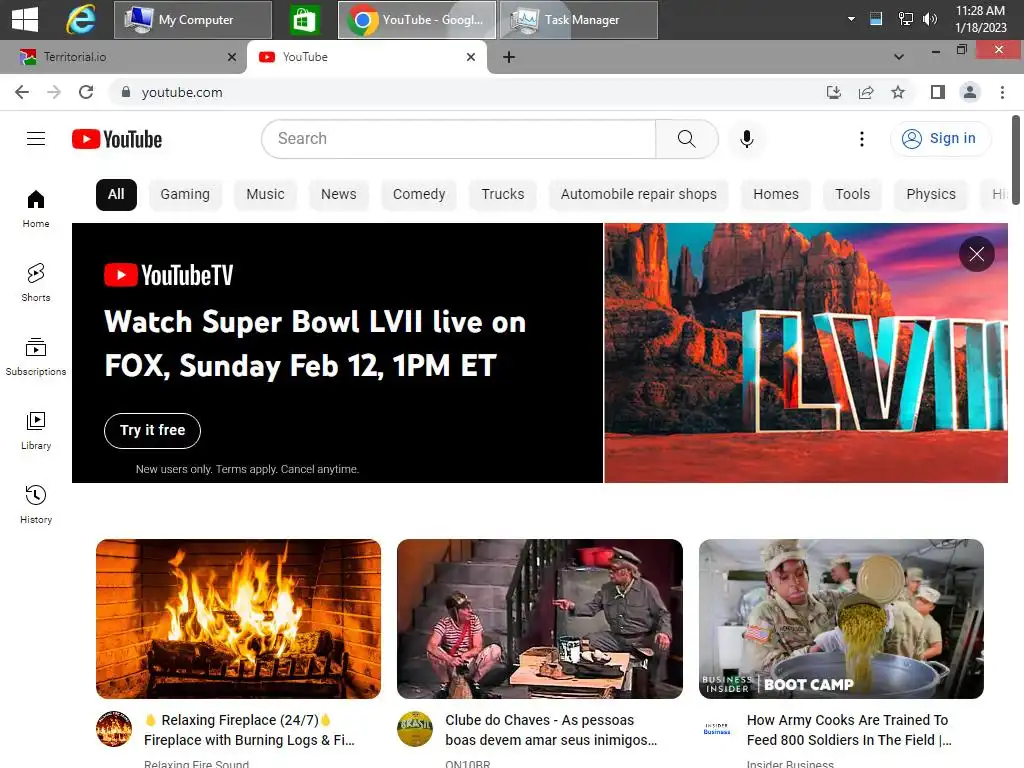The height and width of the screenshot is (768, 1024).
Task: Launch Internet Explorer from taskbar
Action: (x=81, y=20)
